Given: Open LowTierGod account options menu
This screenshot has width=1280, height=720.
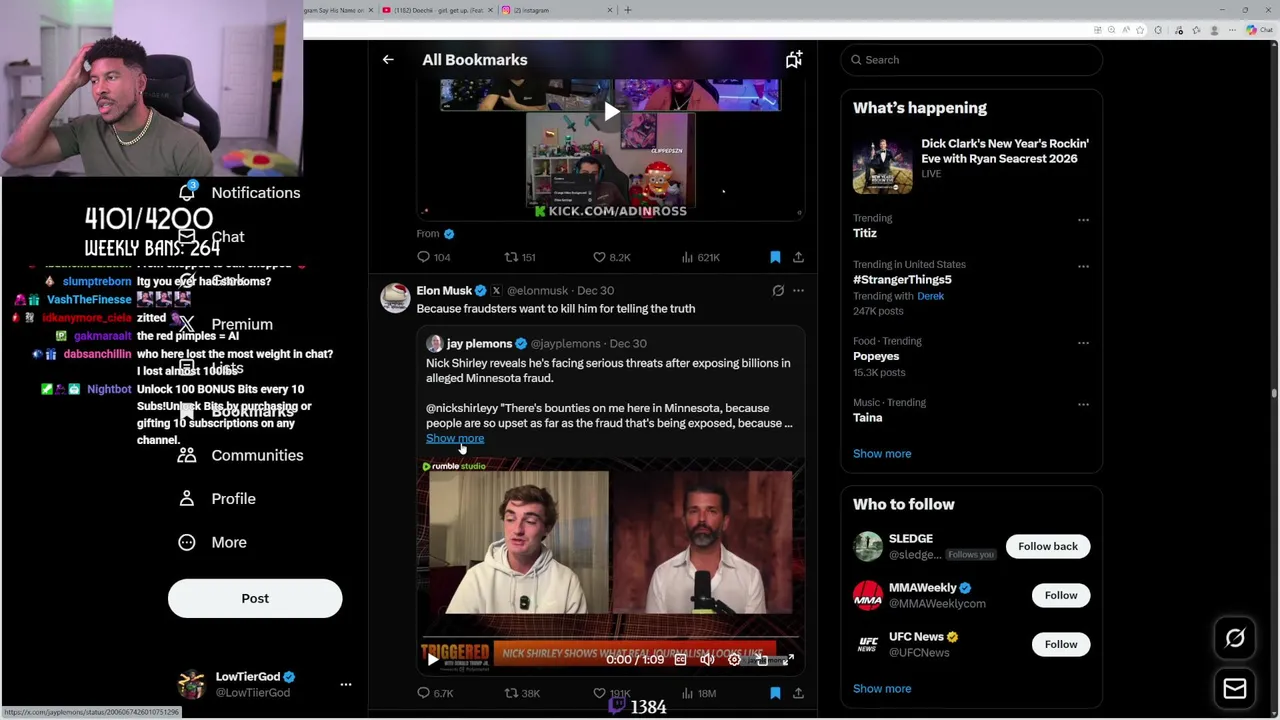Looking at the screenshot, I should click(346, 684).
